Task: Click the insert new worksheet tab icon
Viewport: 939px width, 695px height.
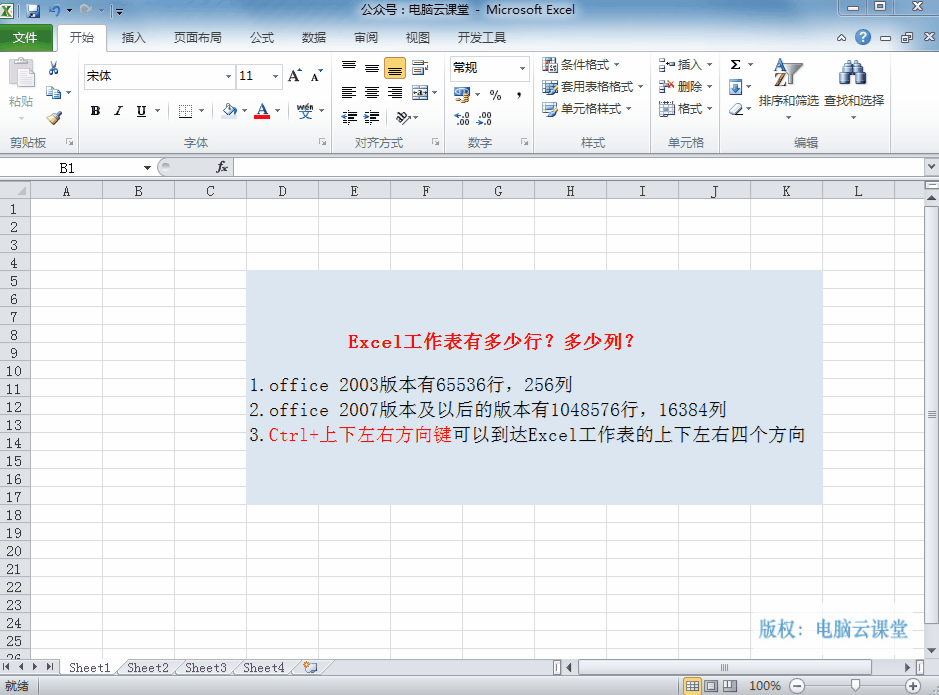Action: click(310, 667)
